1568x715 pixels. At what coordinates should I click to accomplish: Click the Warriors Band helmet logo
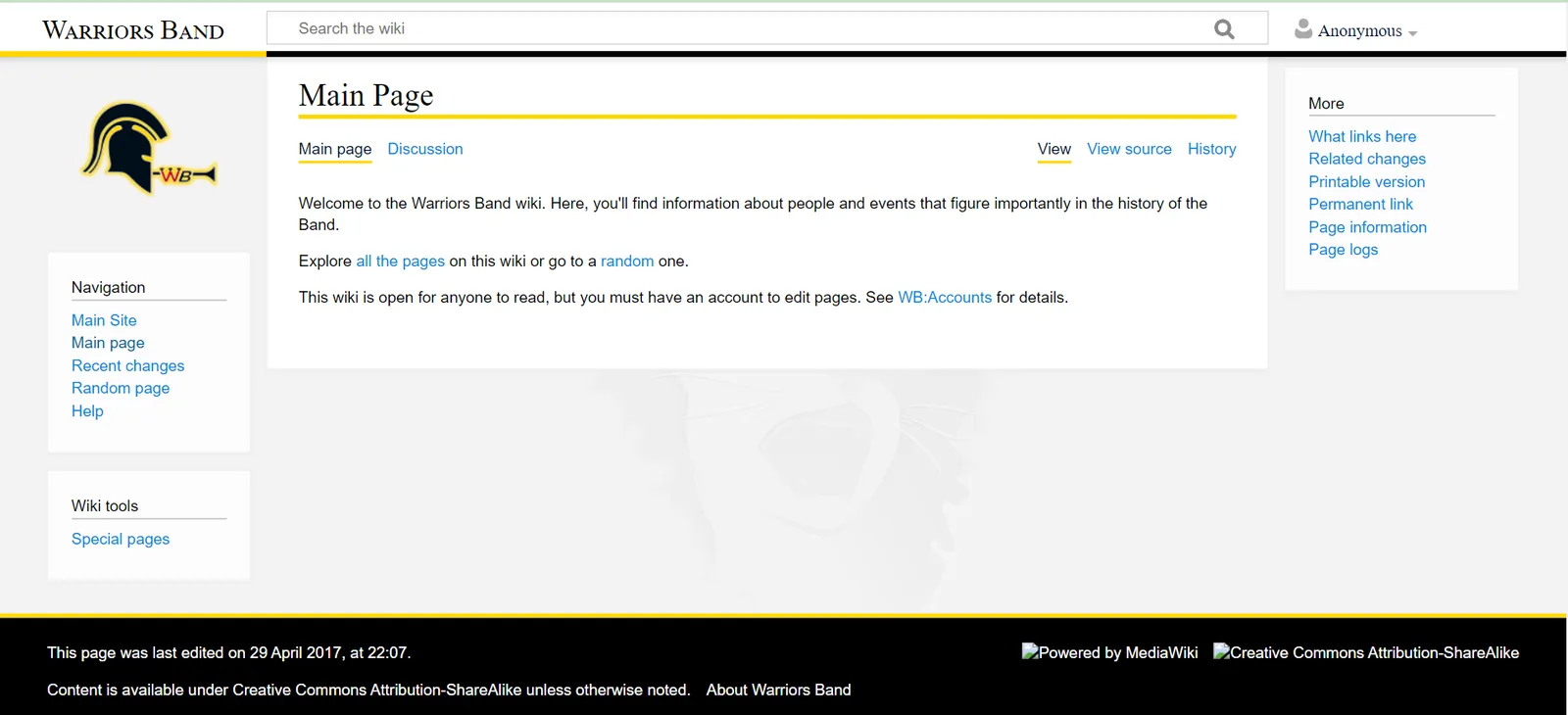[x=148, y=150]
